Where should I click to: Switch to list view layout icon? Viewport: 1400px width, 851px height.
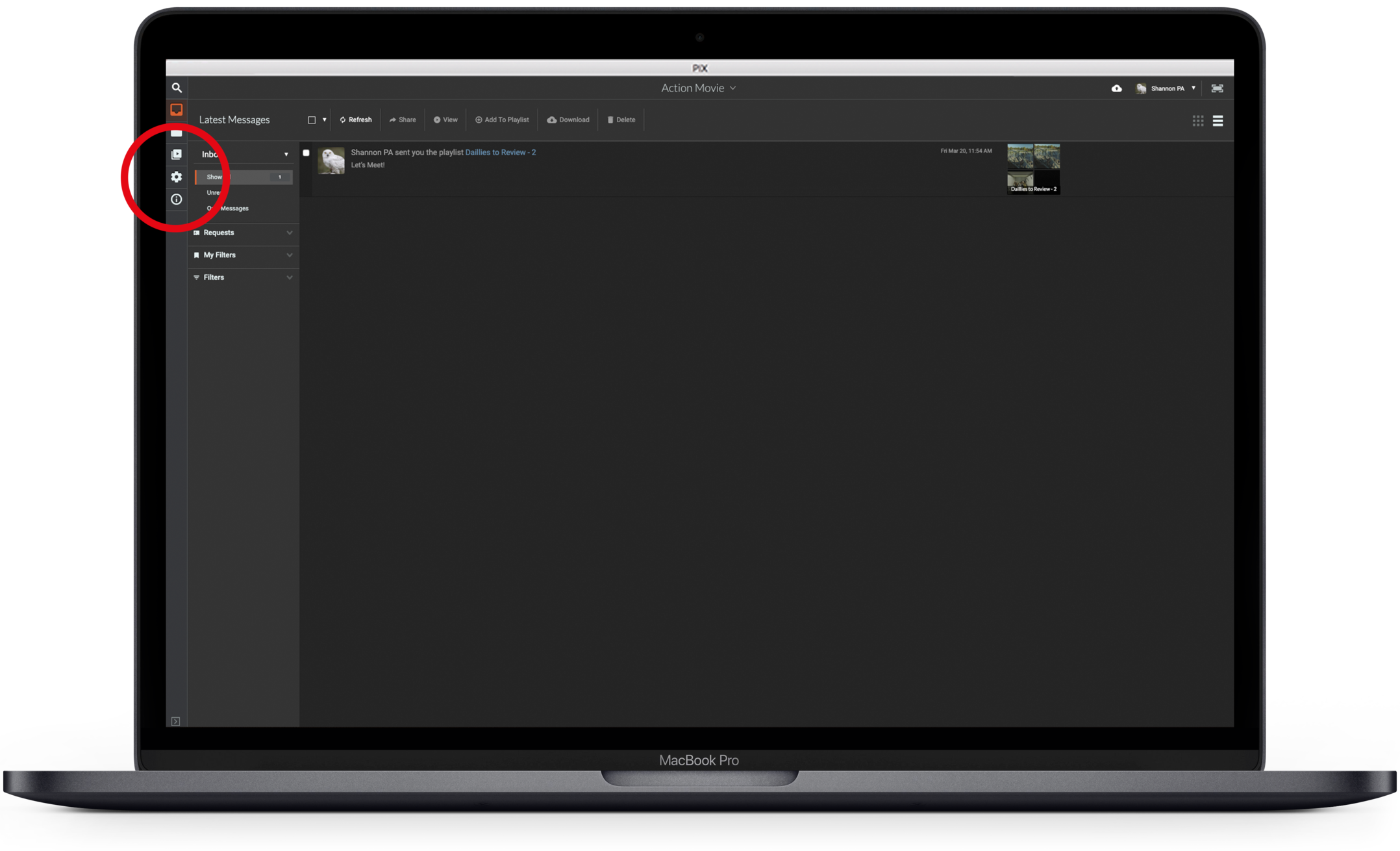pos(1218,121)
